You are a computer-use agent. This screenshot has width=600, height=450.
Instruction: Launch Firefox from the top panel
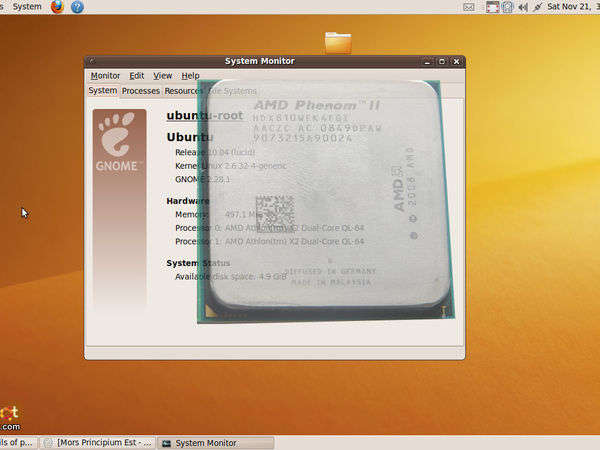tap(57, 7)
